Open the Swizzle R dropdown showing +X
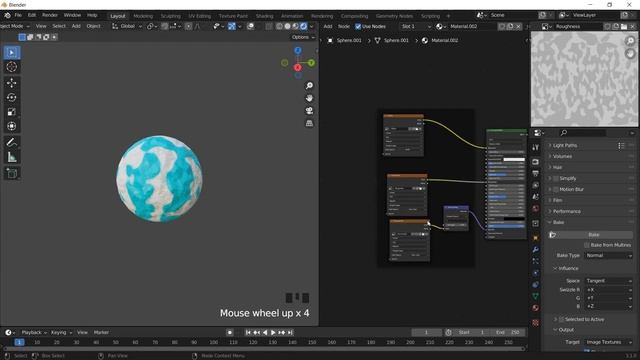Viewport: 640px width, 360px height. [x=608, y=290]
